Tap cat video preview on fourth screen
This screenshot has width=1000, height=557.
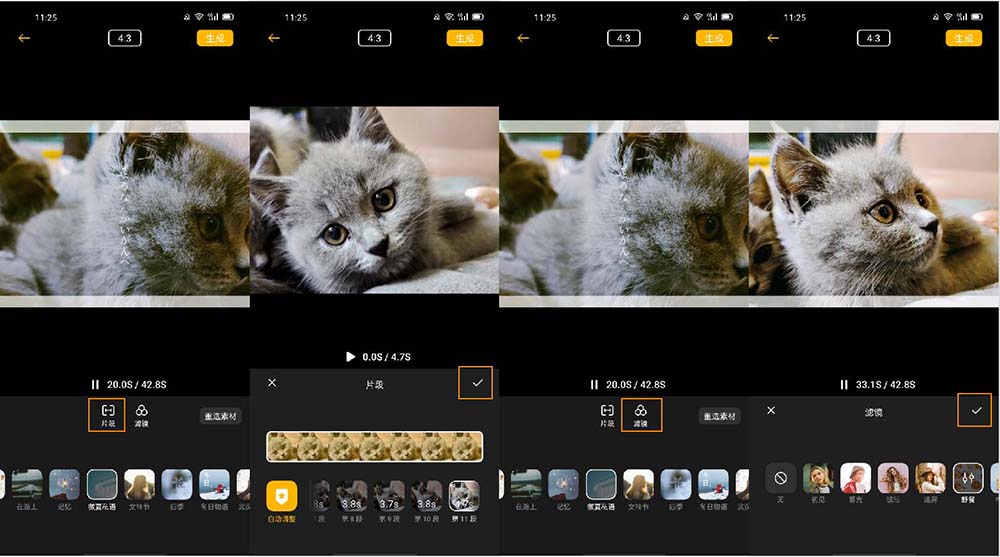pos(874,214)
